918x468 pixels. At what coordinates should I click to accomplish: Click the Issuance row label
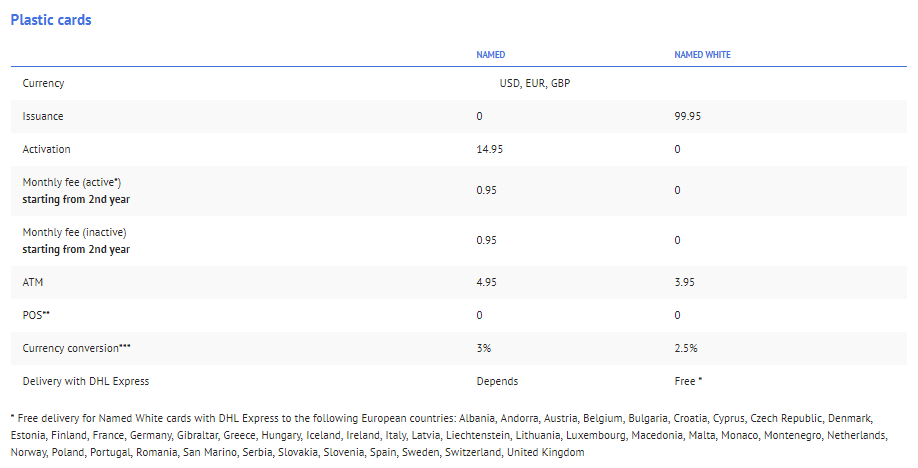pyautogui.click(x=43, y=116)
